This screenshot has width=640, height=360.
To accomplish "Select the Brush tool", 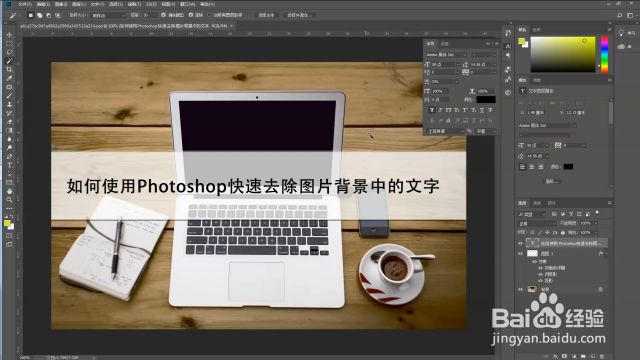I will click(9, 96).
